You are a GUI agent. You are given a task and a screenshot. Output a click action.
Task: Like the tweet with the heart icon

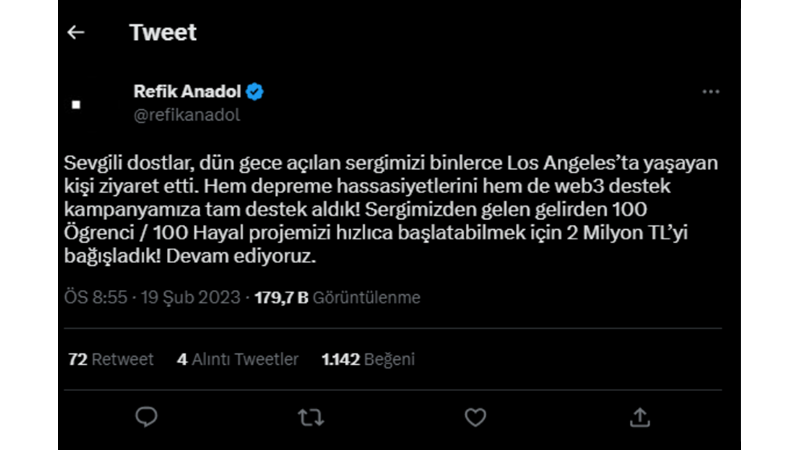pos(476,415)
